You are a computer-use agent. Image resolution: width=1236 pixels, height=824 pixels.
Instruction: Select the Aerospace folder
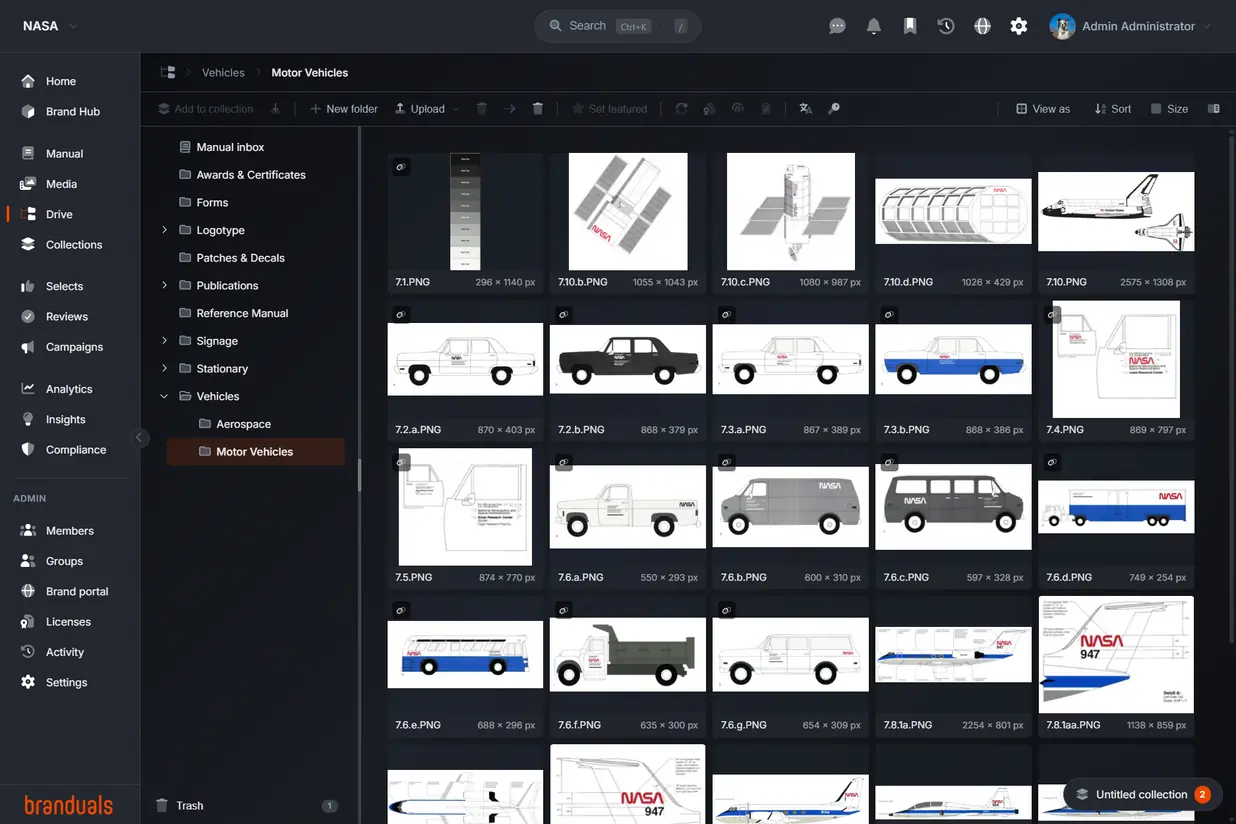(244, 424)
